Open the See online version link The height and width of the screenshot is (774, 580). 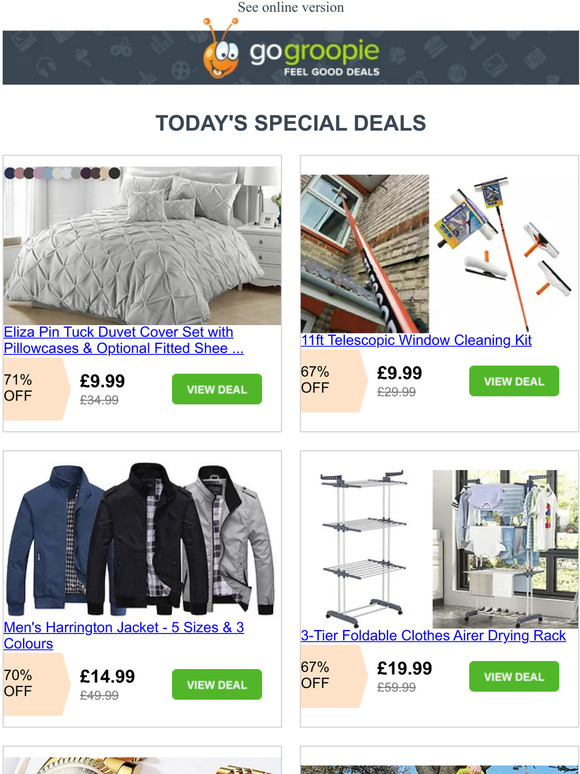(x=290, y=7)
